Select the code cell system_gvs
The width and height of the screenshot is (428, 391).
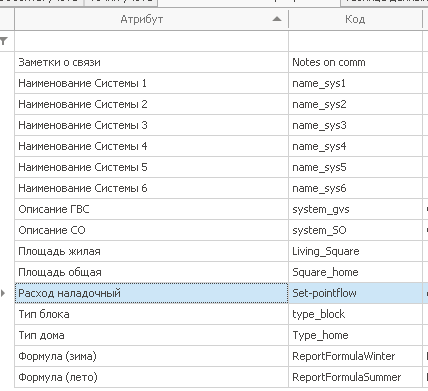pyautogui.click(x=355, y=209)
